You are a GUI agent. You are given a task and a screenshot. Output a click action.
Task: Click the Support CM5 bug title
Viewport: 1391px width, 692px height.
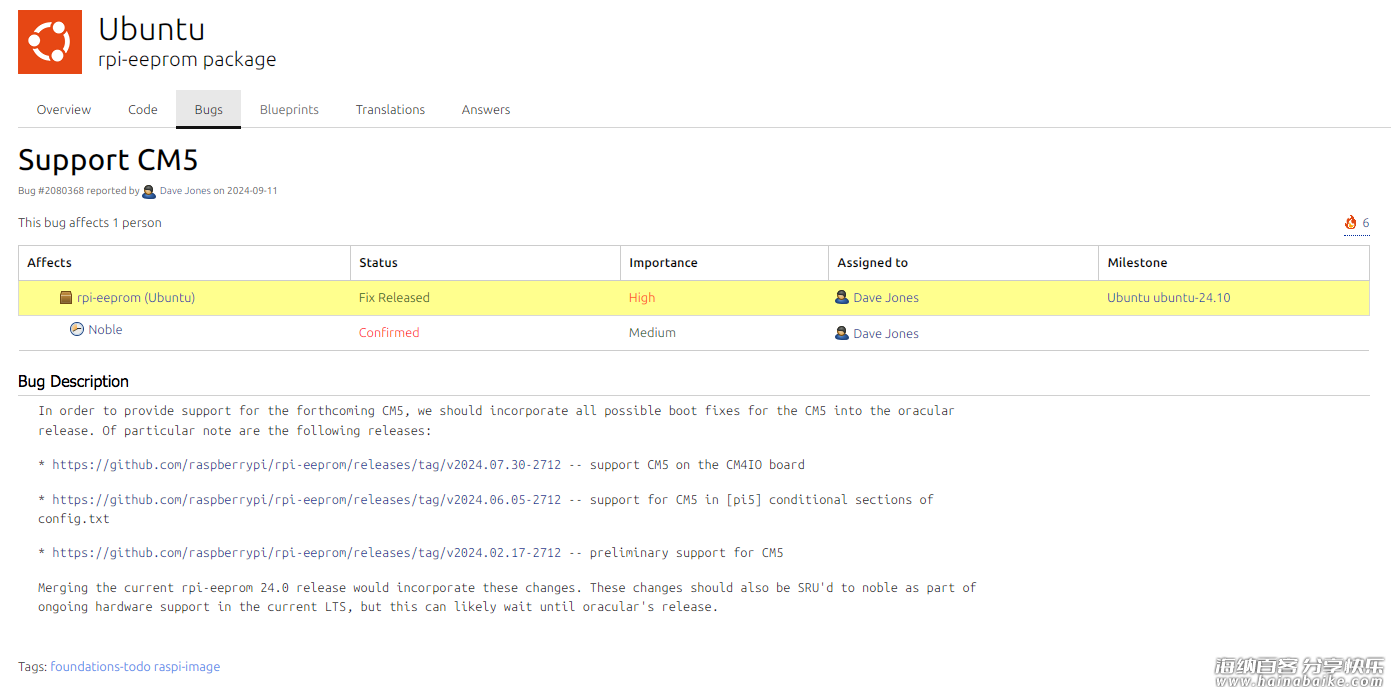(108, 160)
